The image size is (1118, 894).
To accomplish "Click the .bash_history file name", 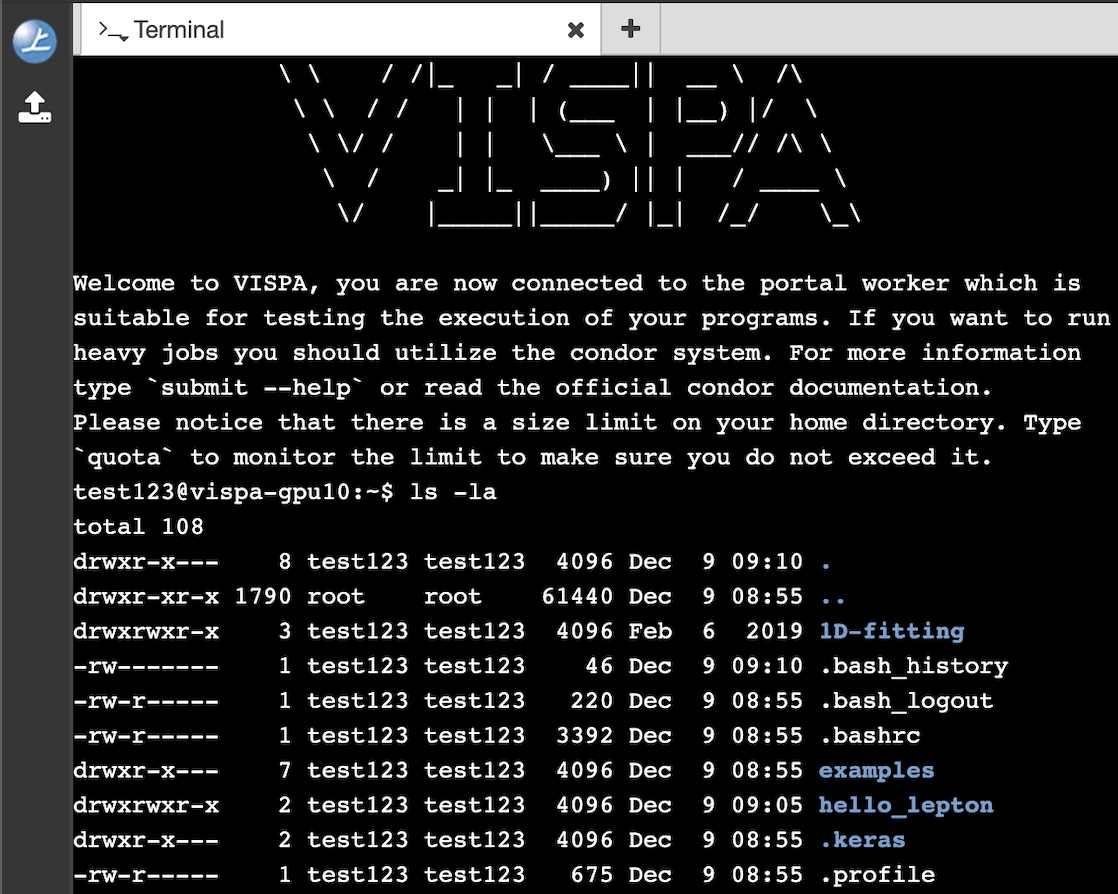I will click(912, 666).
